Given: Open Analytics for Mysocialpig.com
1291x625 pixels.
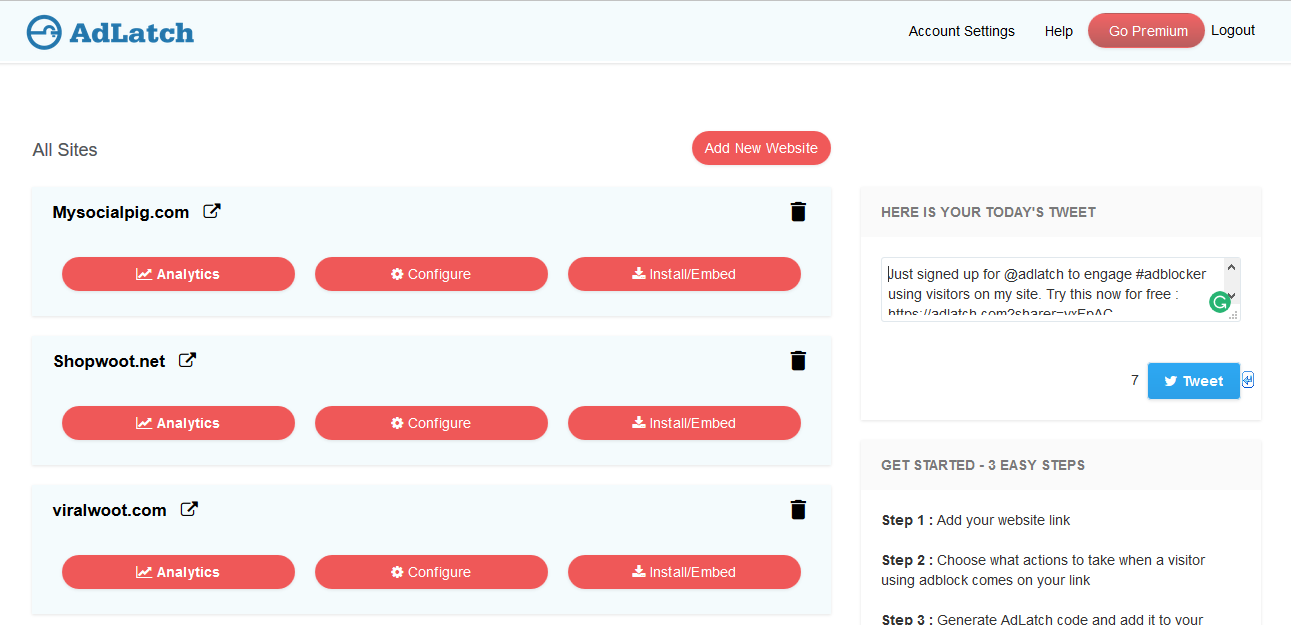Looking at the screenshot, I should pos(178,274).
